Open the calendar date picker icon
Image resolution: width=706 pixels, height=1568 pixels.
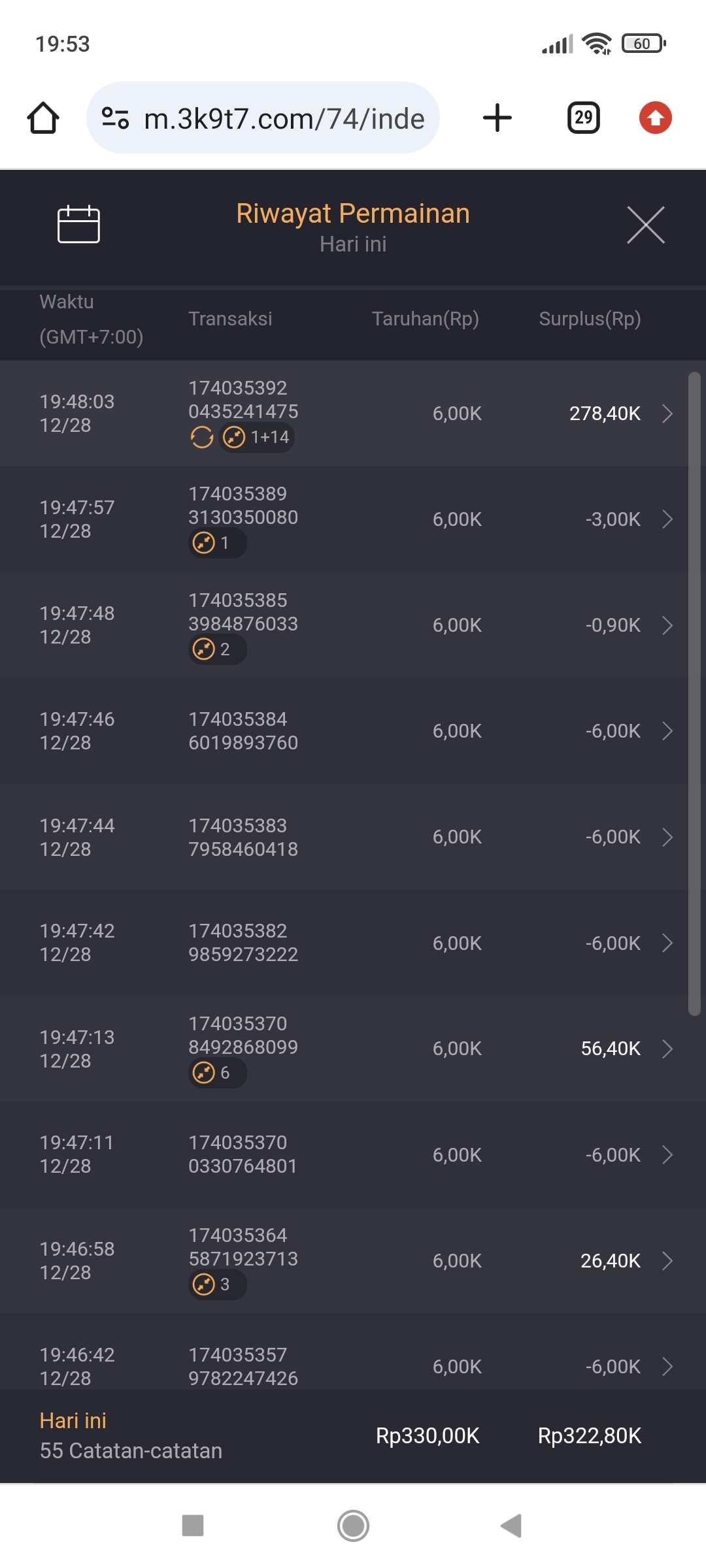pyautogui.click(x=78, y=224)
